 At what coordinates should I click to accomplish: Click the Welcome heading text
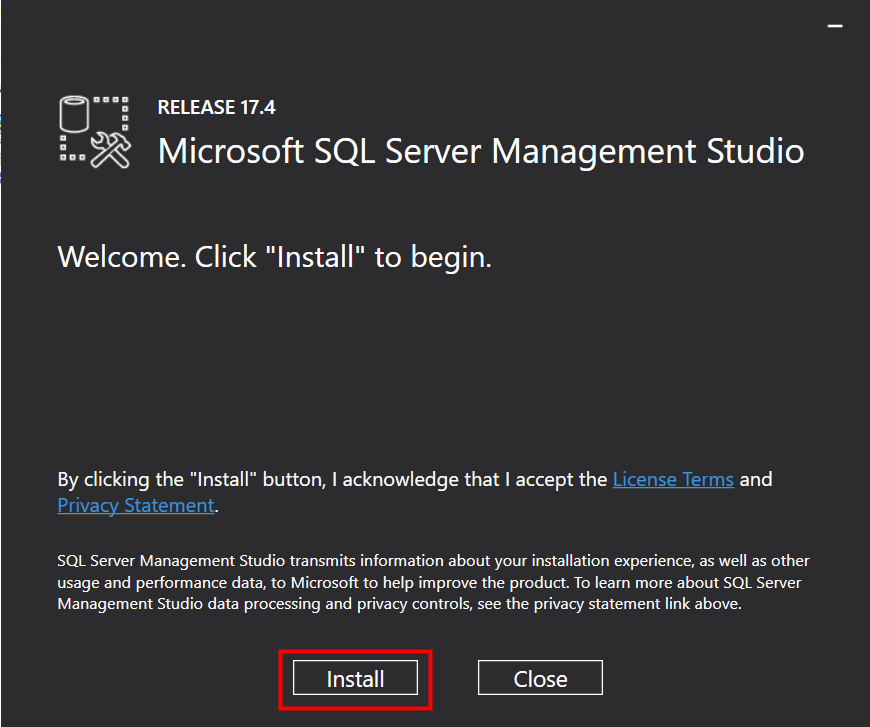click(275, 257)
